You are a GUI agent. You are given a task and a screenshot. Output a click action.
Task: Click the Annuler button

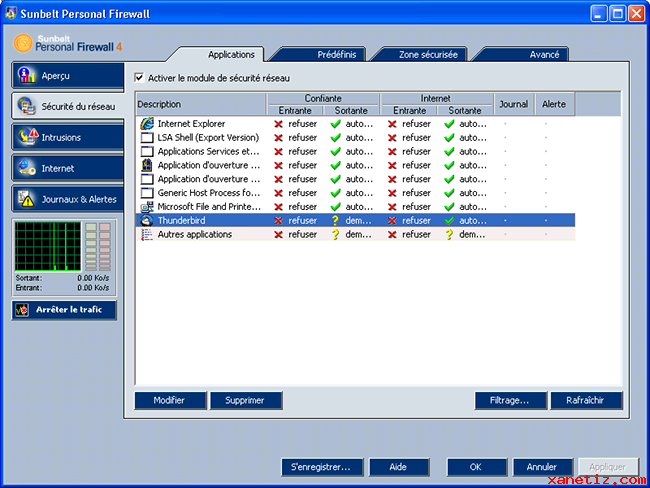click(543, 467)
